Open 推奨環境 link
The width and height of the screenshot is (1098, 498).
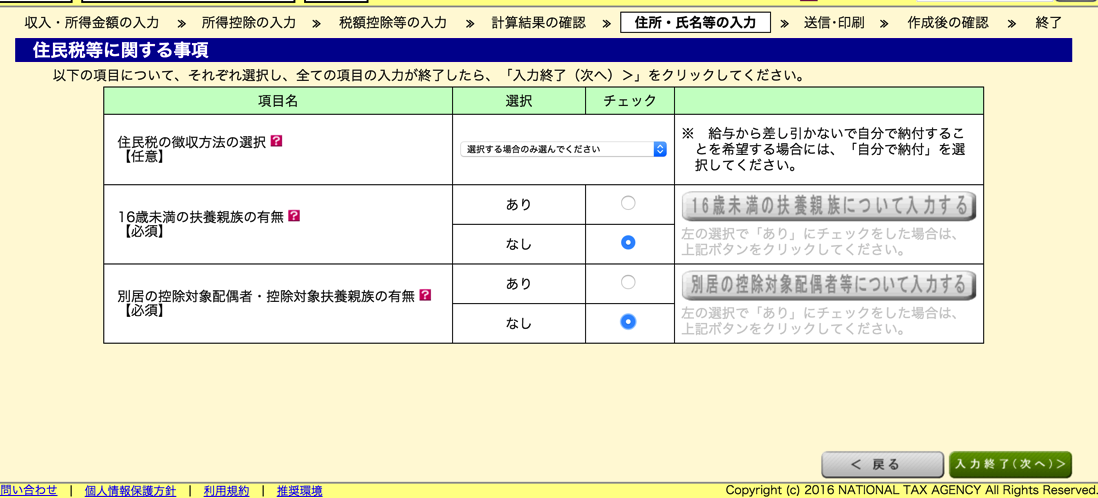coord(299,491)
